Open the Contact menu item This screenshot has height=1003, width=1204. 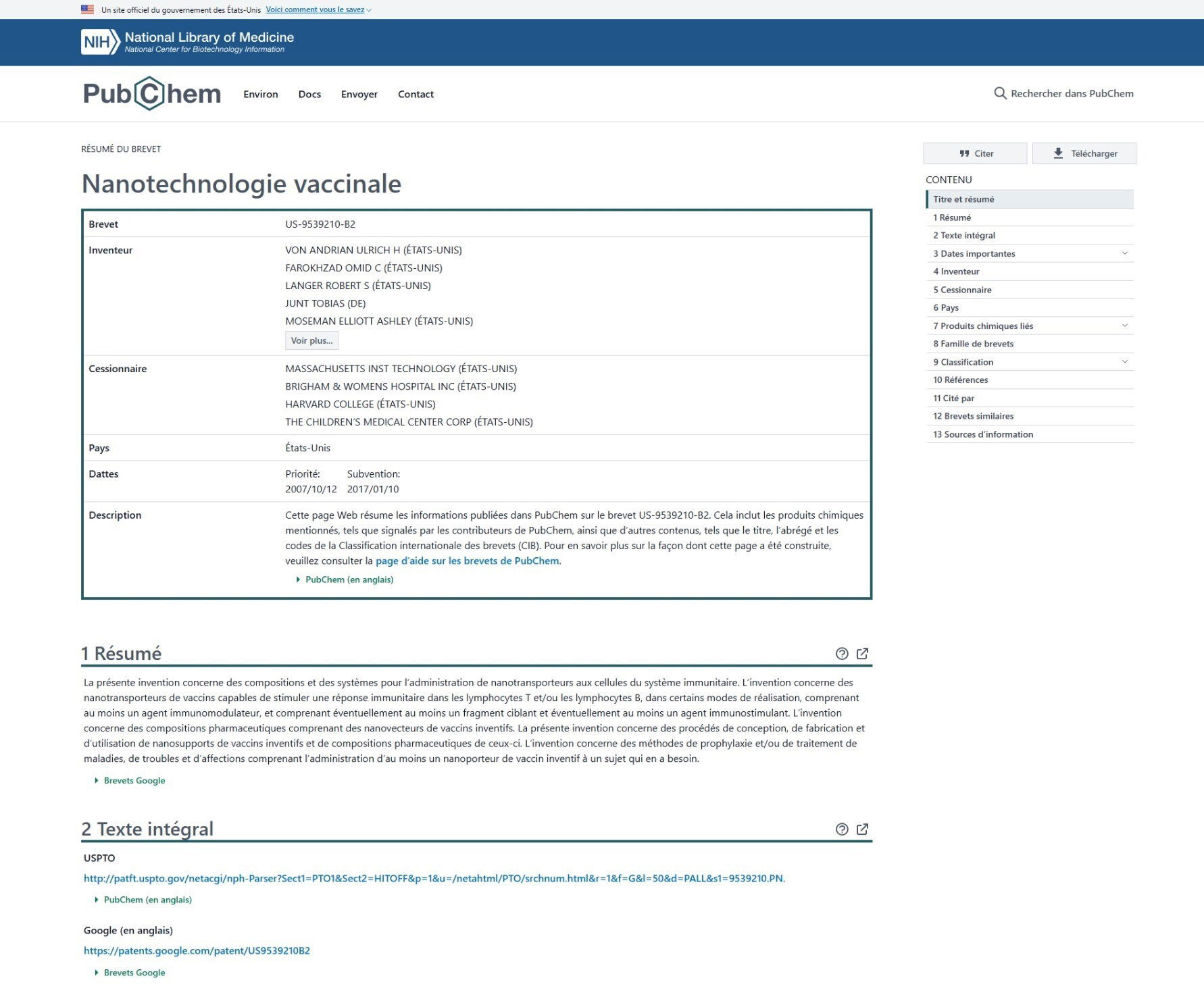[416, 94]
